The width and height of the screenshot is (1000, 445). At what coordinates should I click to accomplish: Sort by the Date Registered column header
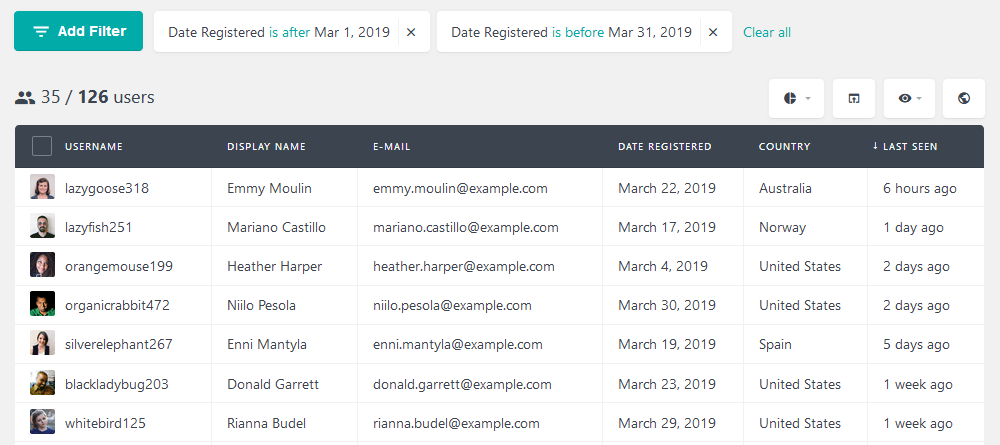click(665, 147)
